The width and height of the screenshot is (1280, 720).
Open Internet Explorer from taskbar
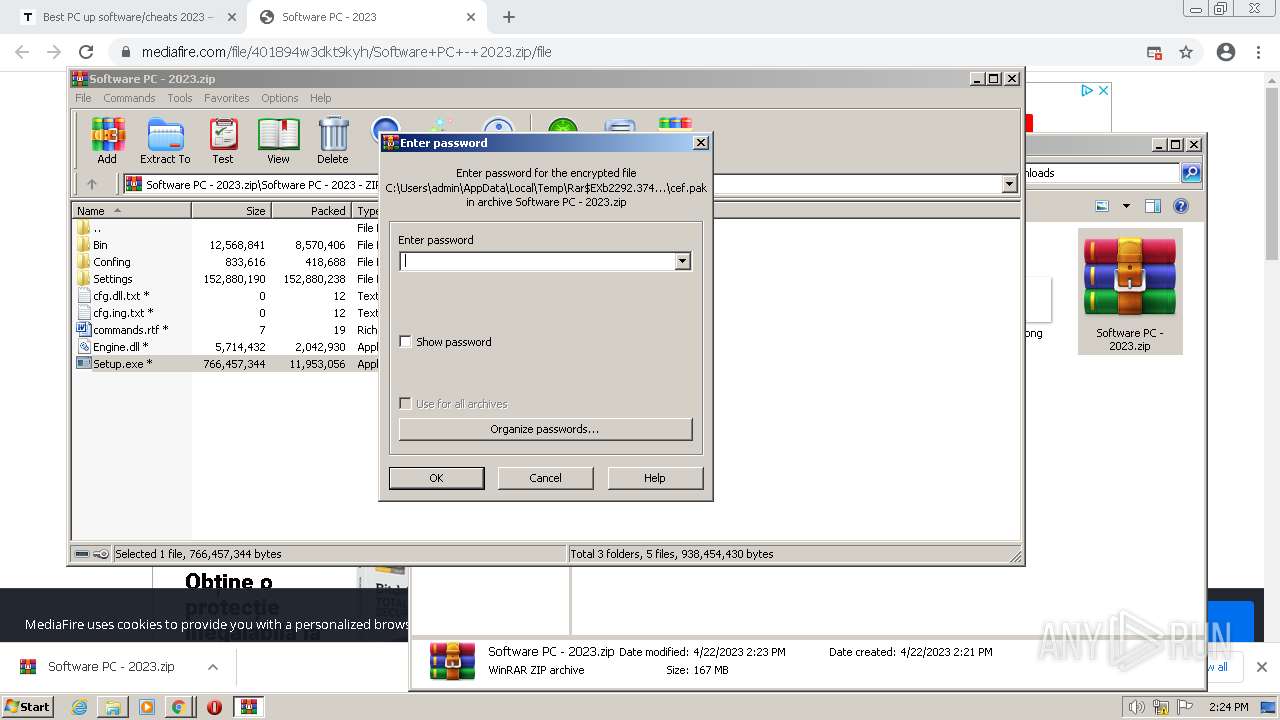click(x=79, y=707)
